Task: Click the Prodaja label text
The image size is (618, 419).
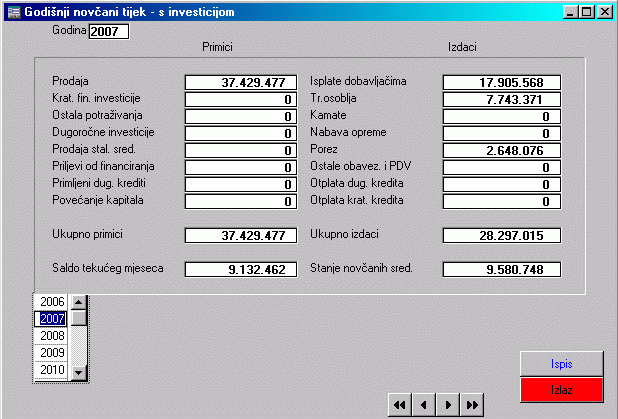Action: [70, 81]
